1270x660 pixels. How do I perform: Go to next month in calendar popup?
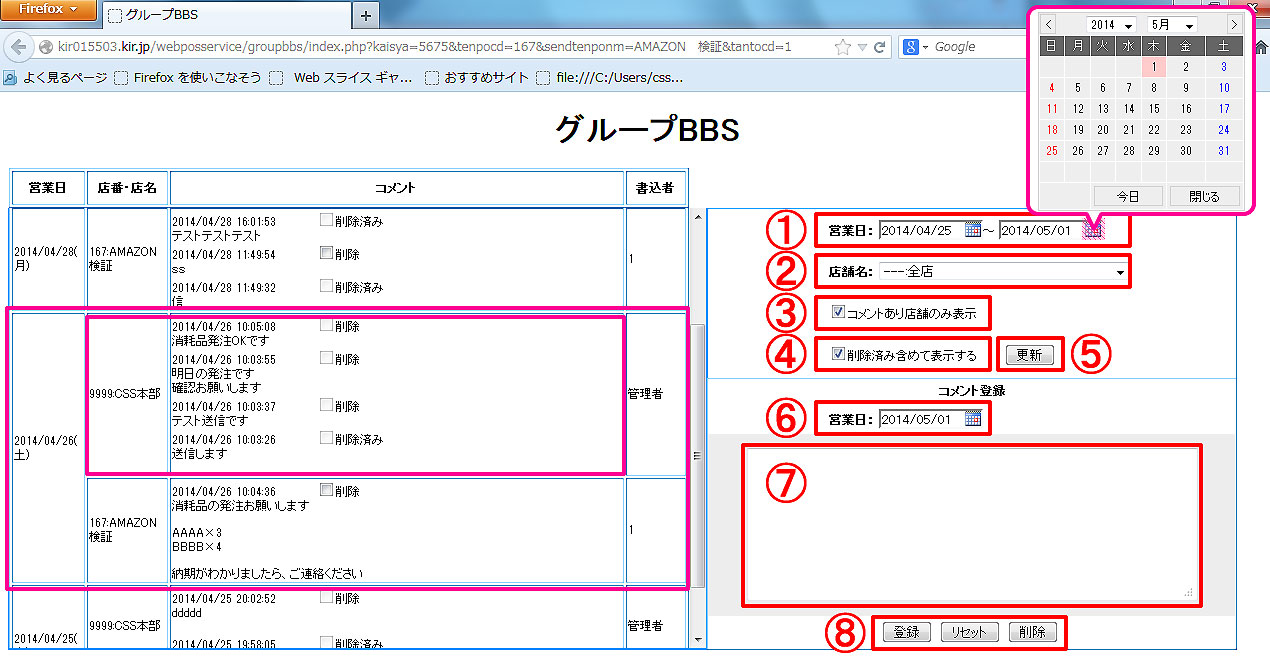click(x=1235, y=24)
